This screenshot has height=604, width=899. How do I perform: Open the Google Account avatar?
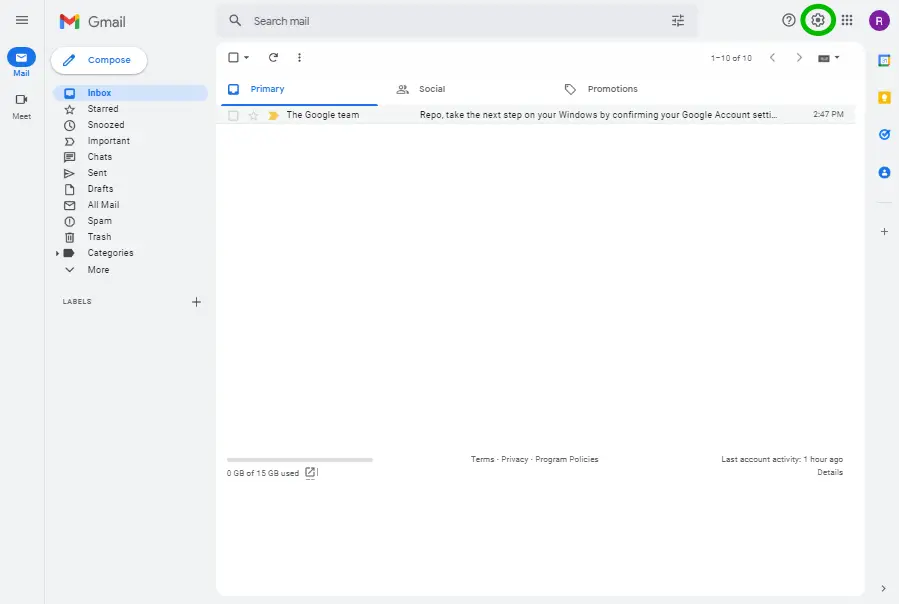879,21
